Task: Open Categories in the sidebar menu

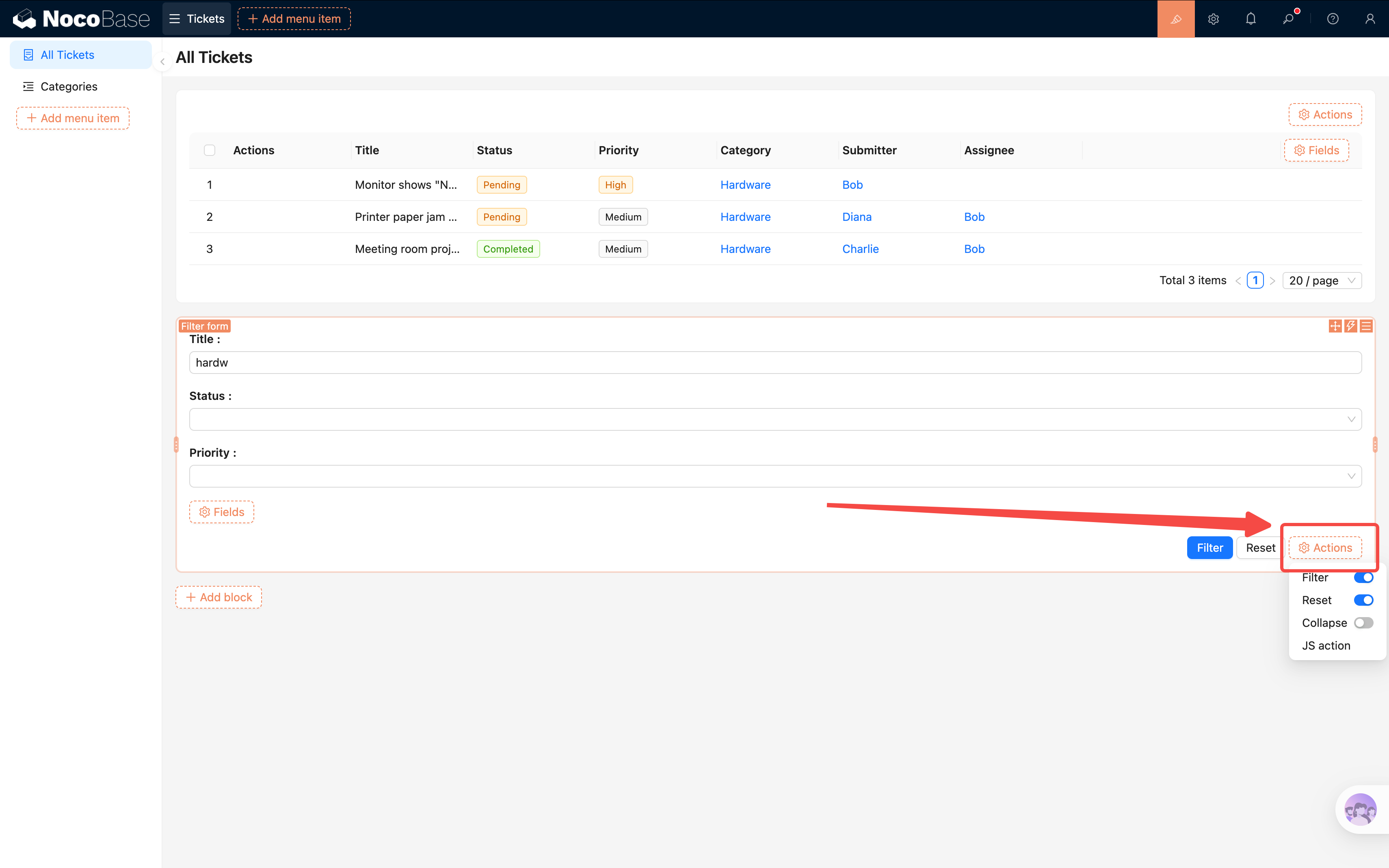Action: click(69, 87)
